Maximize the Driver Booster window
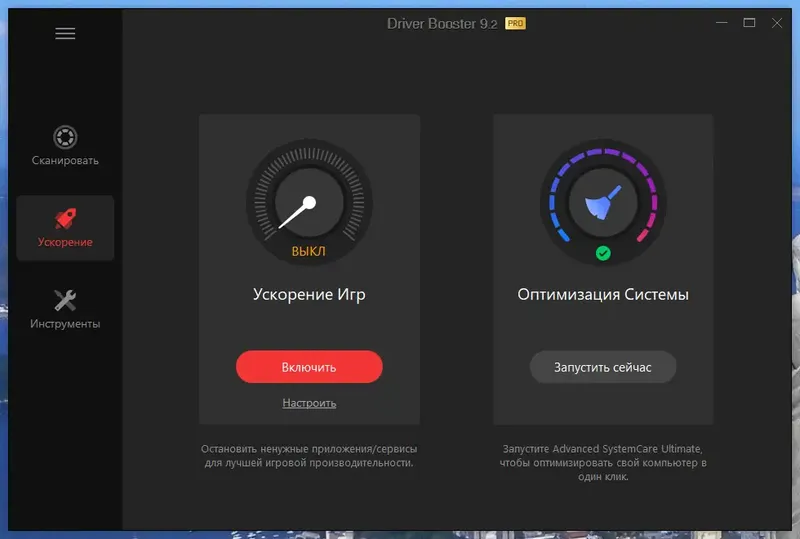This screenshot has height=539, width=800. 749,23
